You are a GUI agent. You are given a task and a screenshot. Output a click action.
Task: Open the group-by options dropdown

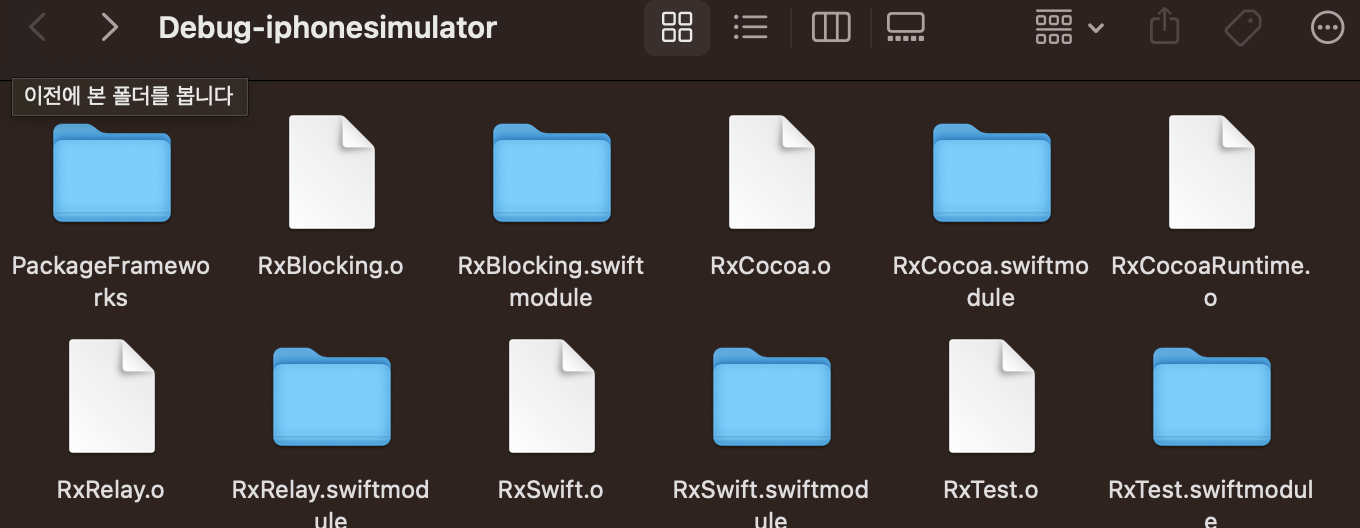1069,28
